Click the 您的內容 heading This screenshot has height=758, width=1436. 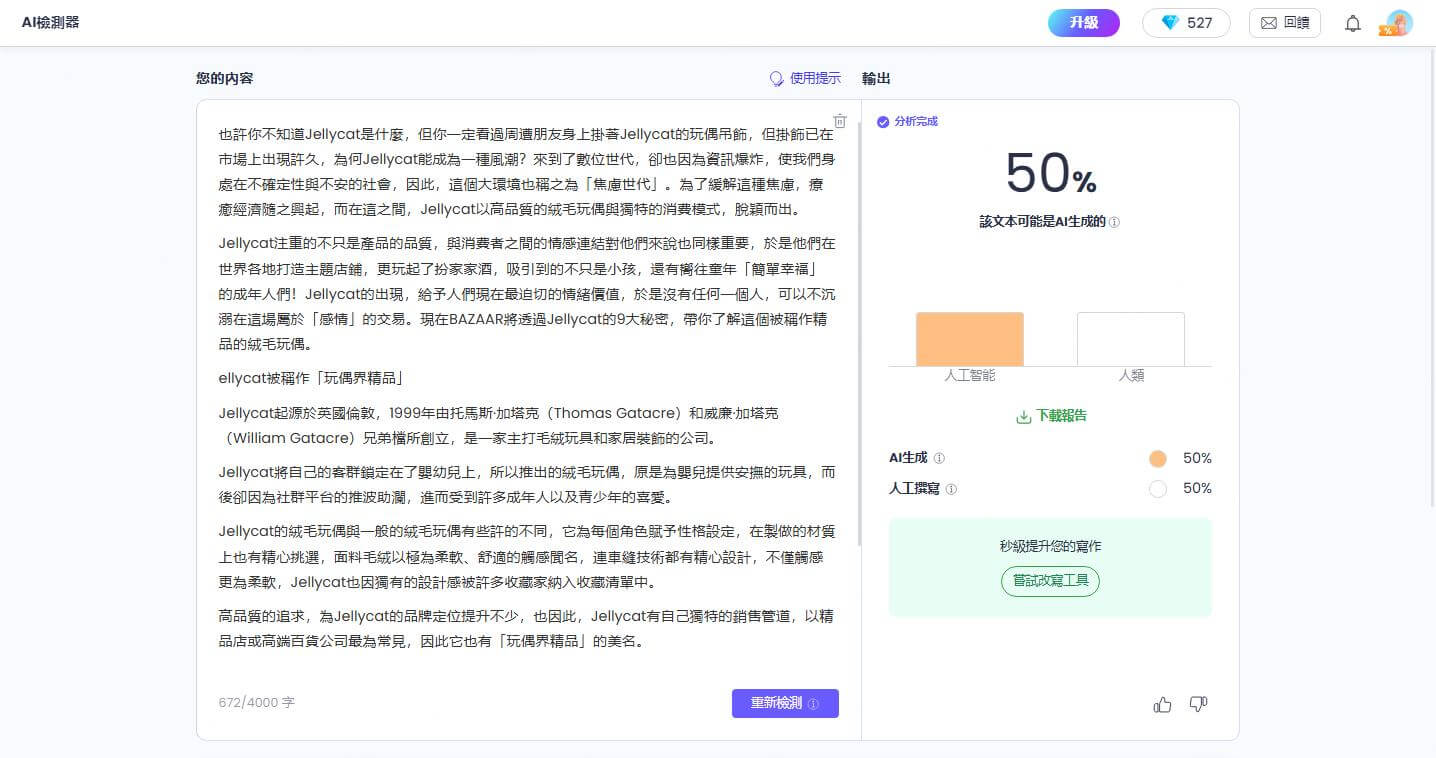[x=224, y=78]
